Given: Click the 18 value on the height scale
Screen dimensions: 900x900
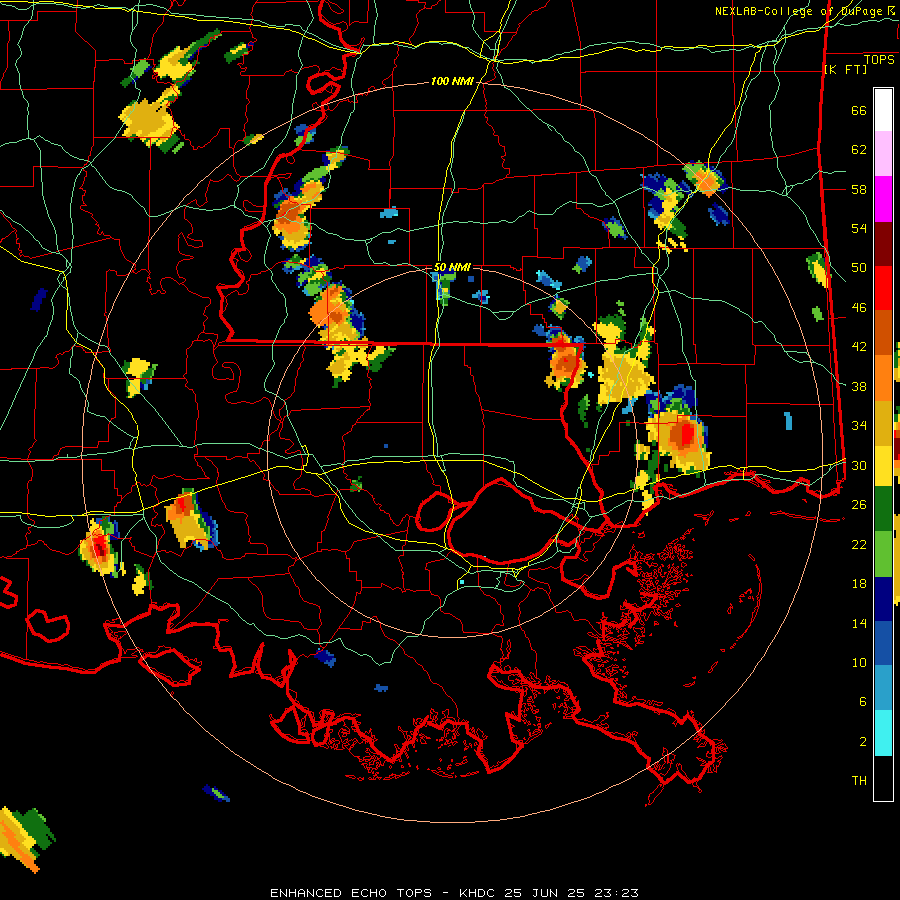Looking at the screenshot, I should click(859, 584).
